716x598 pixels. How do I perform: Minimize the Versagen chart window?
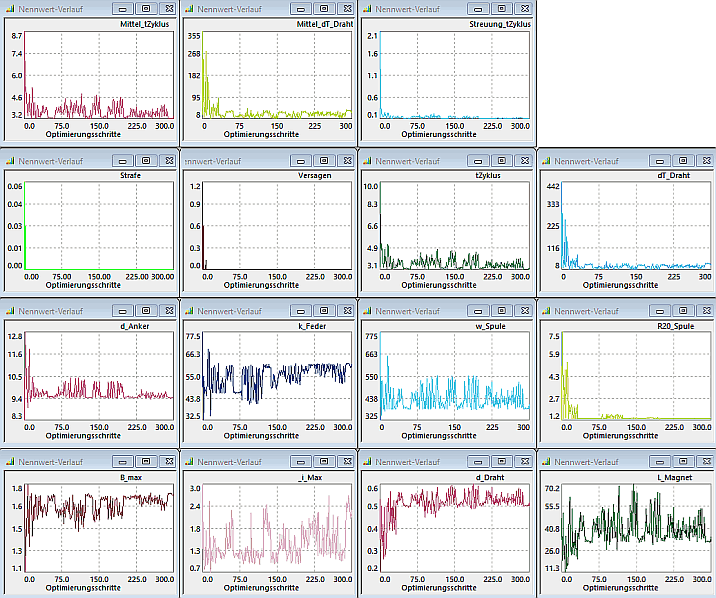click(x=300, y=161)
